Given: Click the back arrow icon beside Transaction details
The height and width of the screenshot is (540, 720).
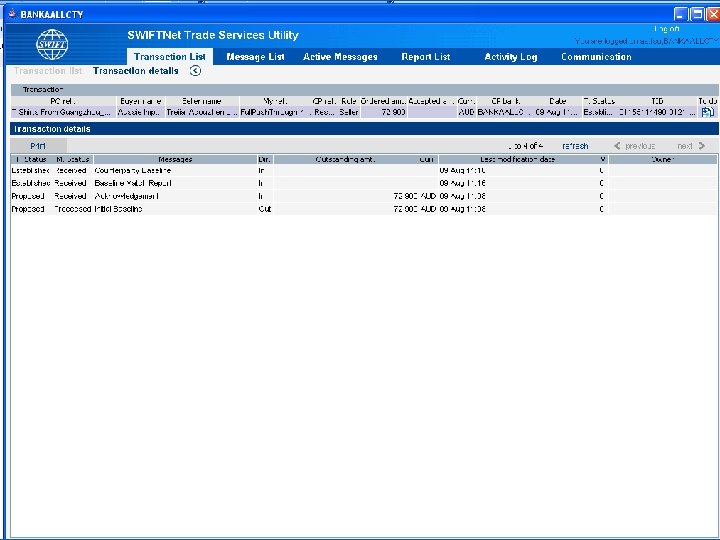Looking at the screenshot, I should point(195,71).
